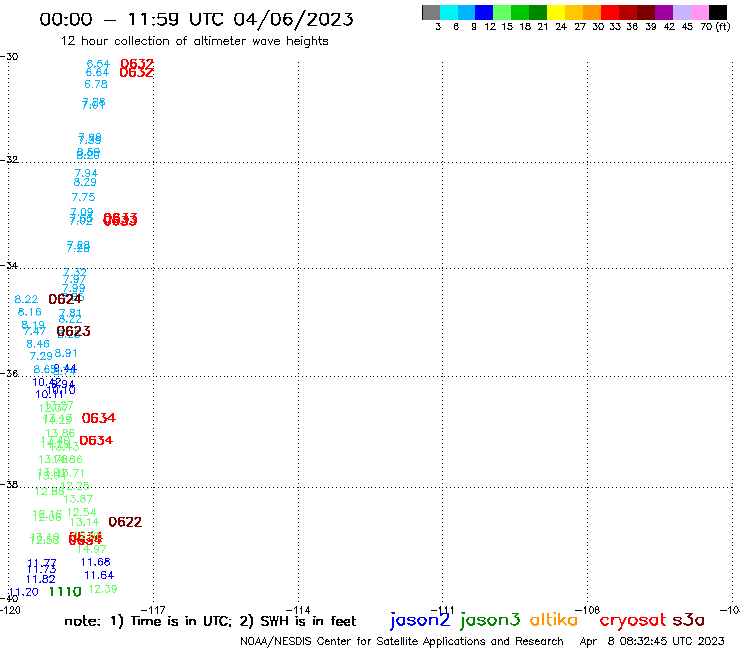Viewport: 740px width, 650px height.
Task: Click the wave height value '12.54'
Action: (82, 512)
